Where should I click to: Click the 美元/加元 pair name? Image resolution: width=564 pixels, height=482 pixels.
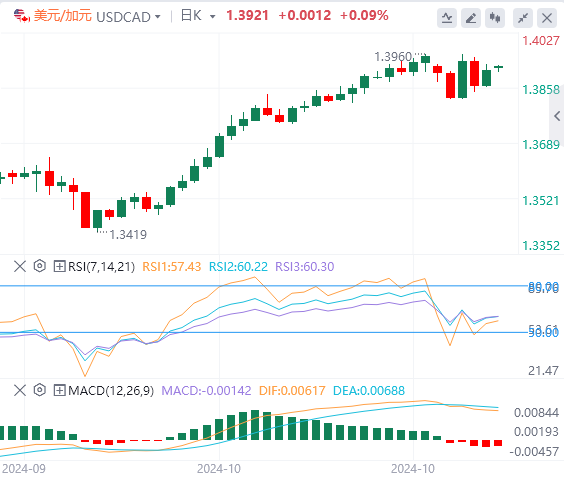click(x=63, y=16)
